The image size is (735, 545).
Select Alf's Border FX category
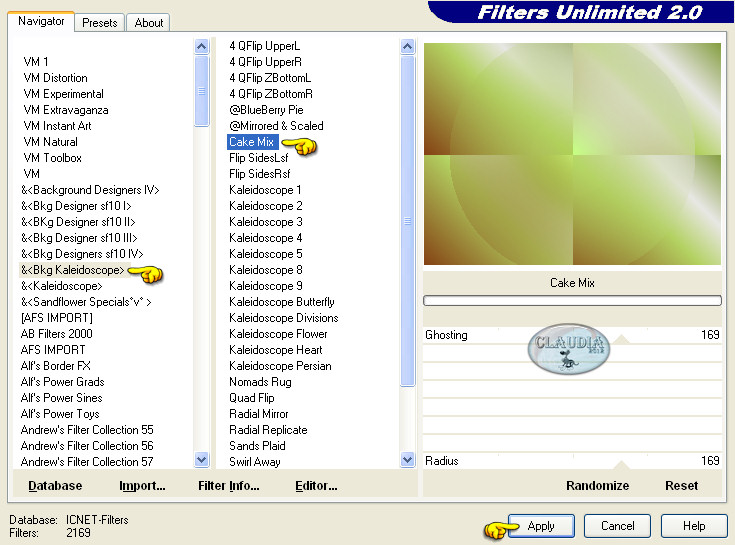[55, 366]
